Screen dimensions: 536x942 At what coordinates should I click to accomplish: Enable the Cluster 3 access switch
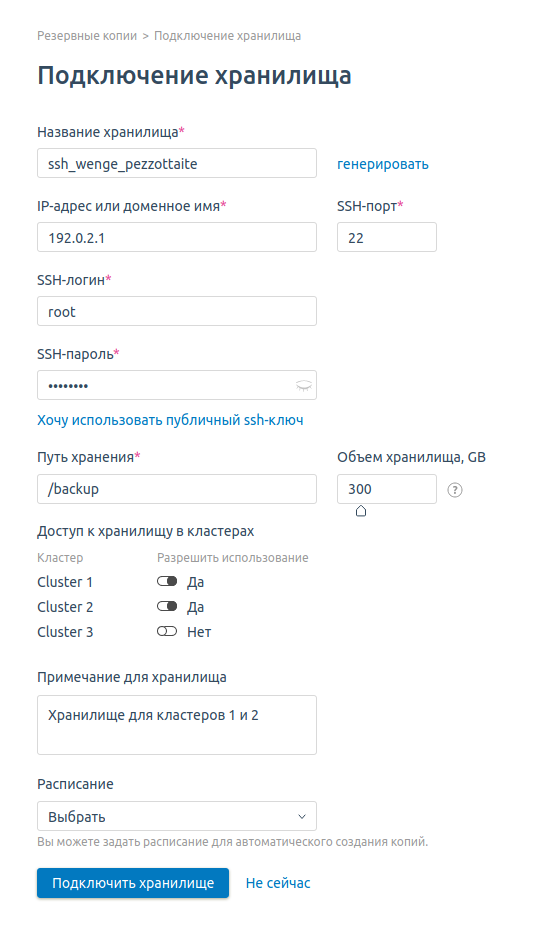tap(167, 631)
